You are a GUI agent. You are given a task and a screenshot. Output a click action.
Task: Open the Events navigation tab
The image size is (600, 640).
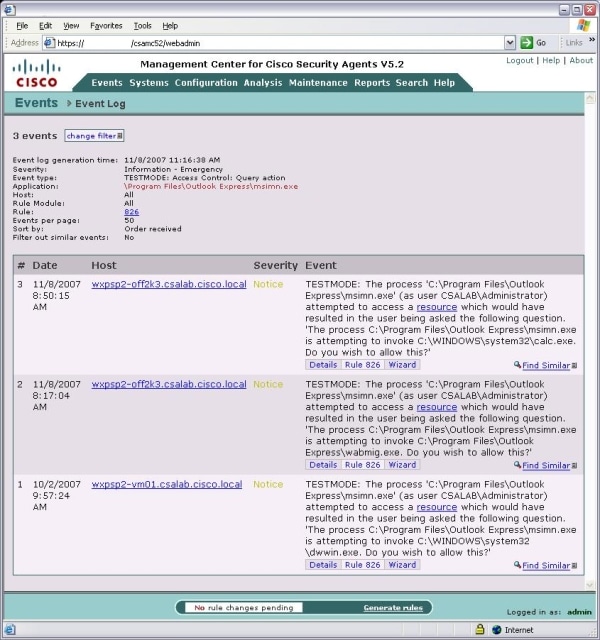107,82
